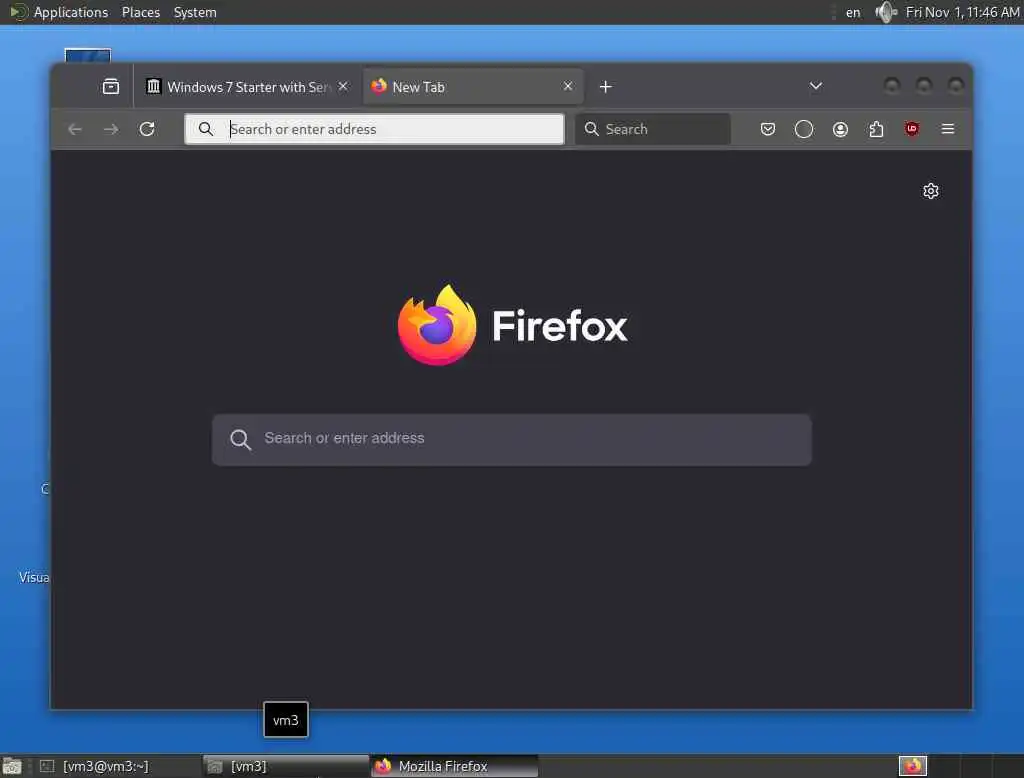
Task: Go forward with the forward arrow
Action: (x=111, y=129)
